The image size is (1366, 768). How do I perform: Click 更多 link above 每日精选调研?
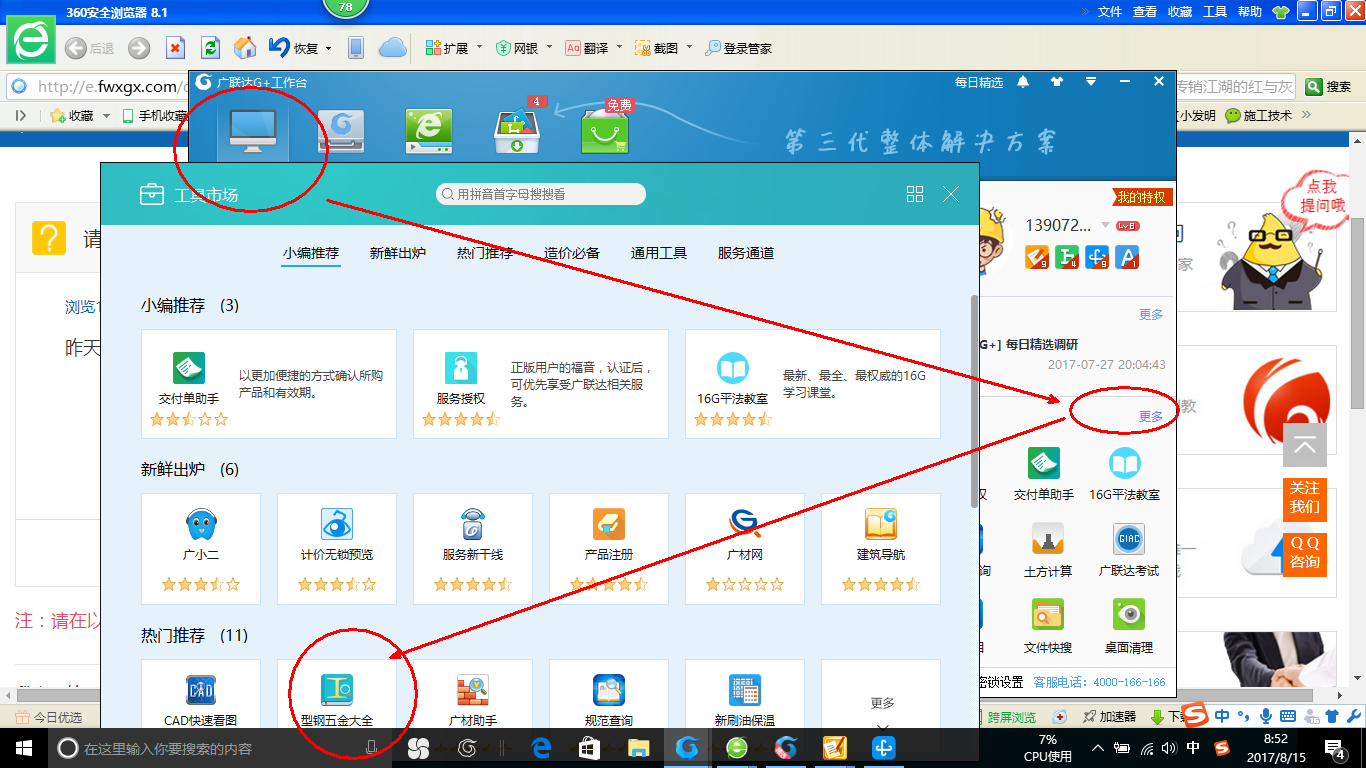pyautogui.click(x=1151, y=314)
